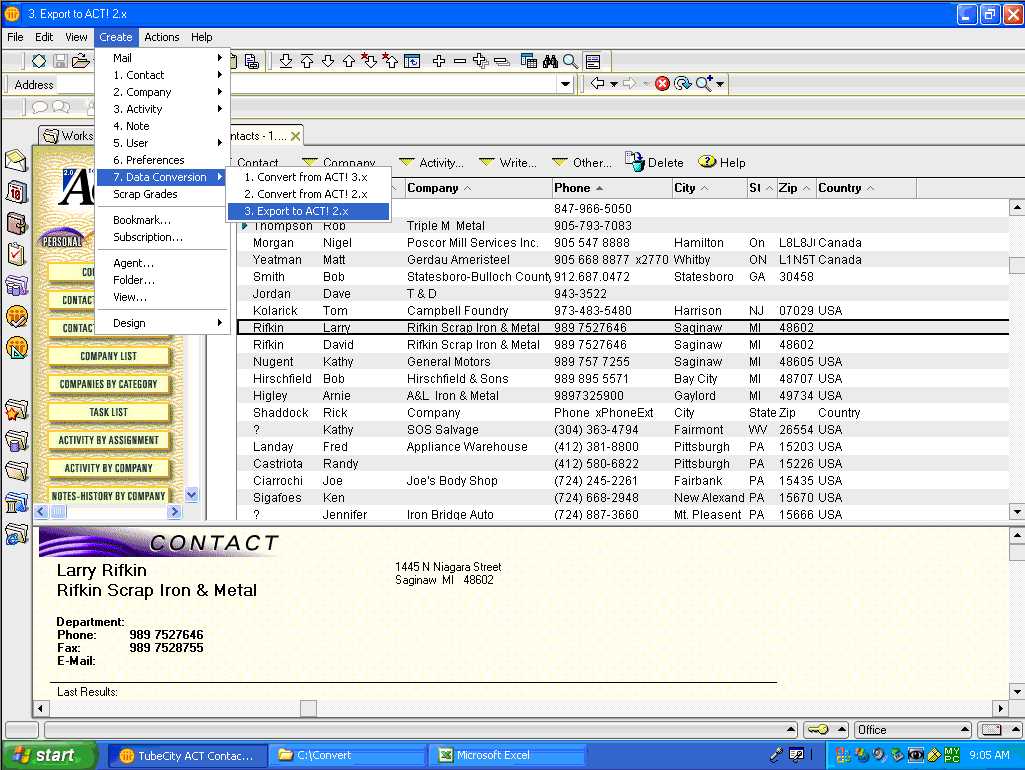Open the Favorite Bookmarks star folder
1025x770 pixels.
[x=16, y=410]
